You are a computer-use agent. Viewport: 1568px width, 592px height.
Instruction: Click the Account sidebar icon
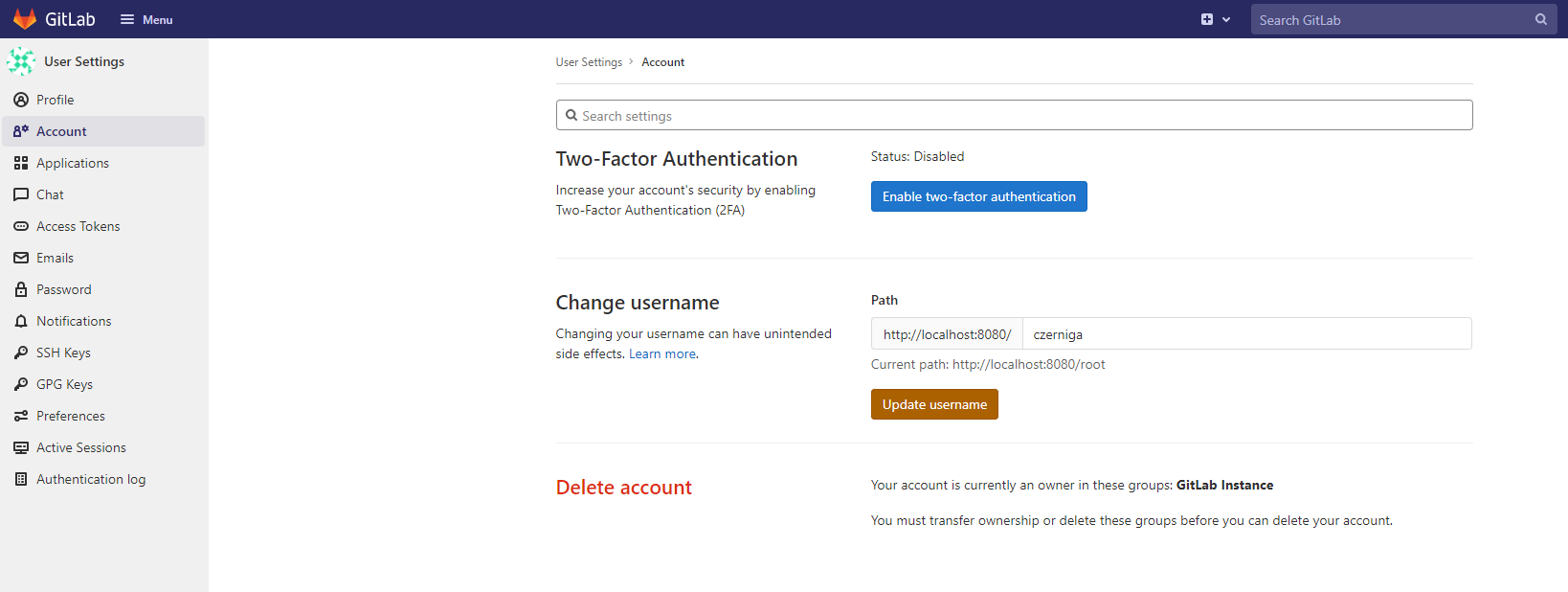click(x=21, y=131)
